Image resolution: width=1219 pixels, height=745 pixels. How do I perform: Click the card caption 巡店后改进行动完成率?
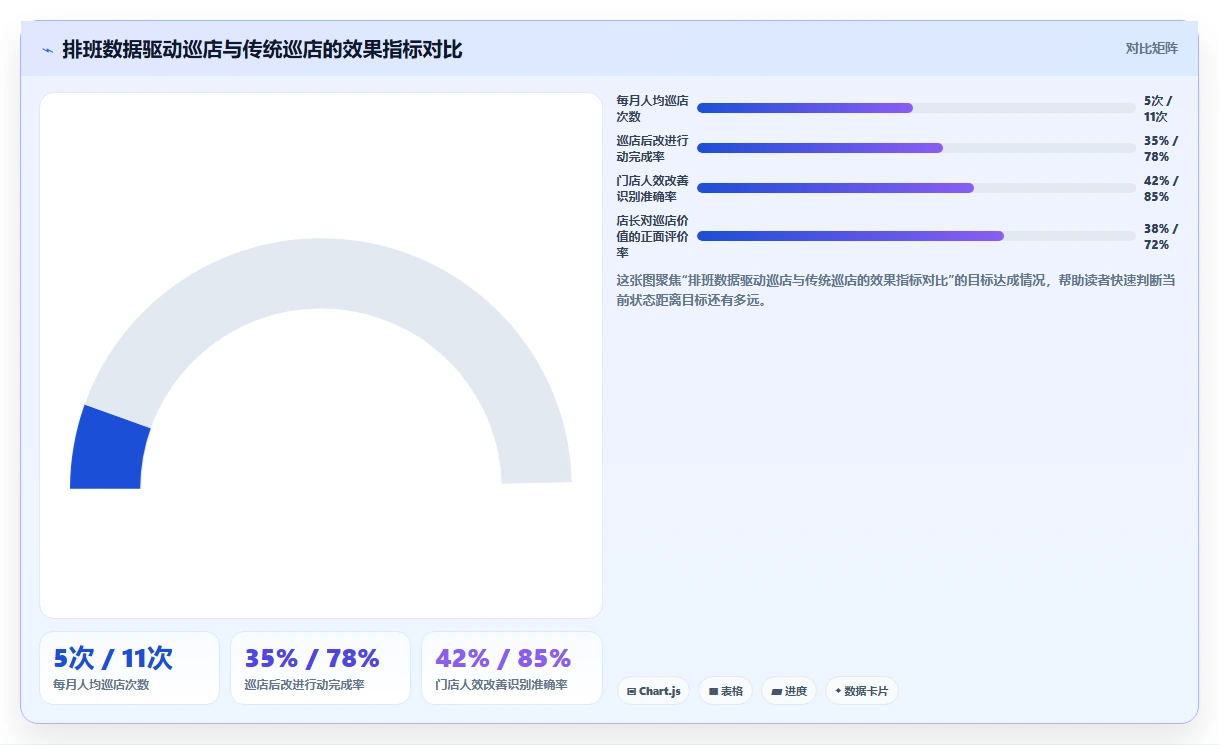304,685
